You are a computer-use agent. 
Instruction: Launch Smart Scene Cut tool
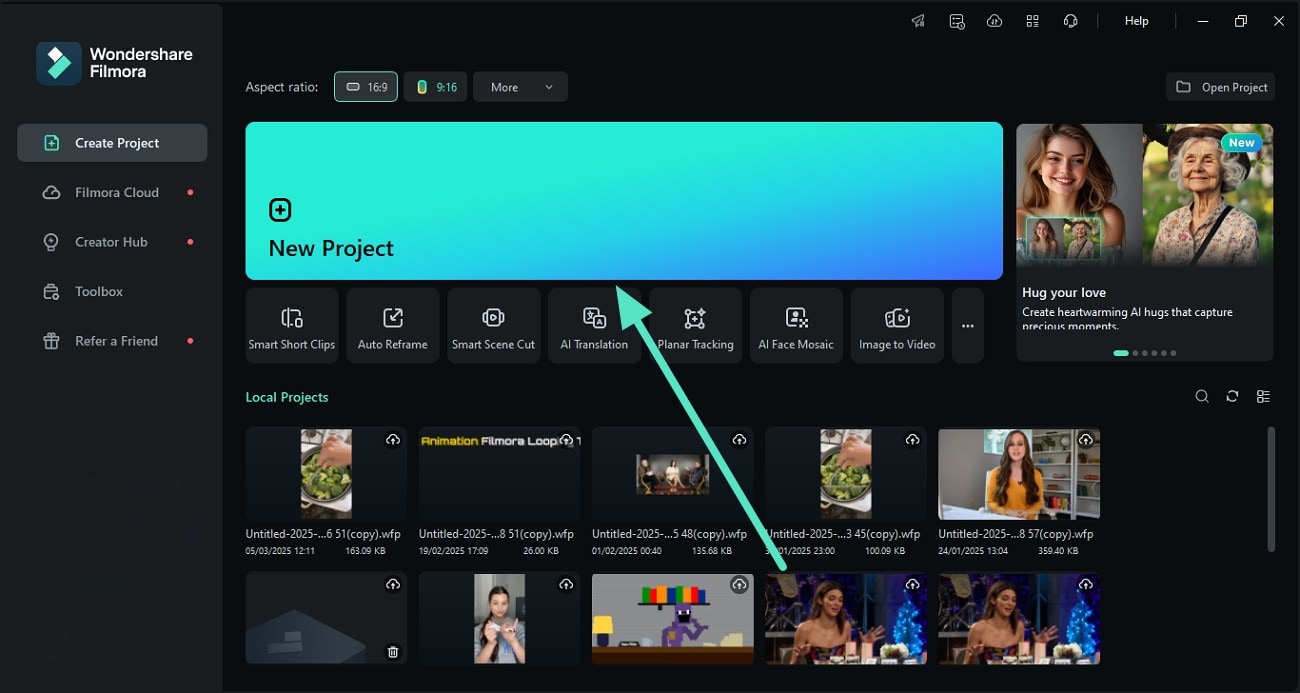click(x=494, y=325)
